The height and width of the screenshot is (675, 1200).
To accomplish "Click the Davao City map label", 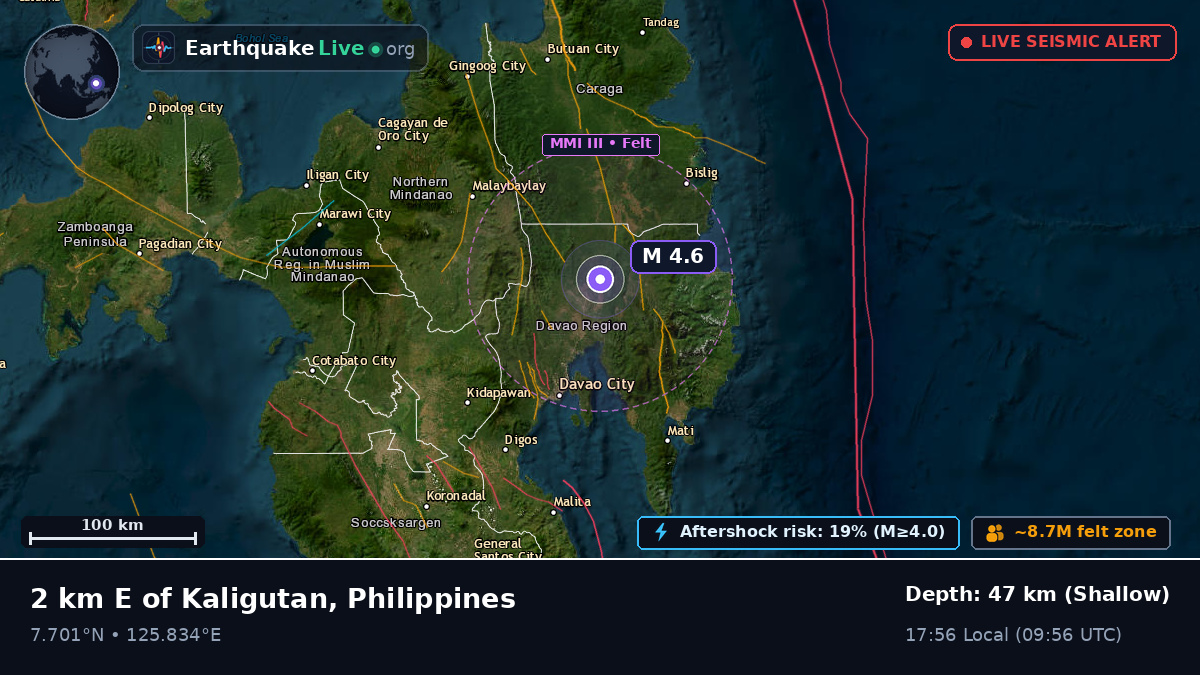I will pos(597,384).
